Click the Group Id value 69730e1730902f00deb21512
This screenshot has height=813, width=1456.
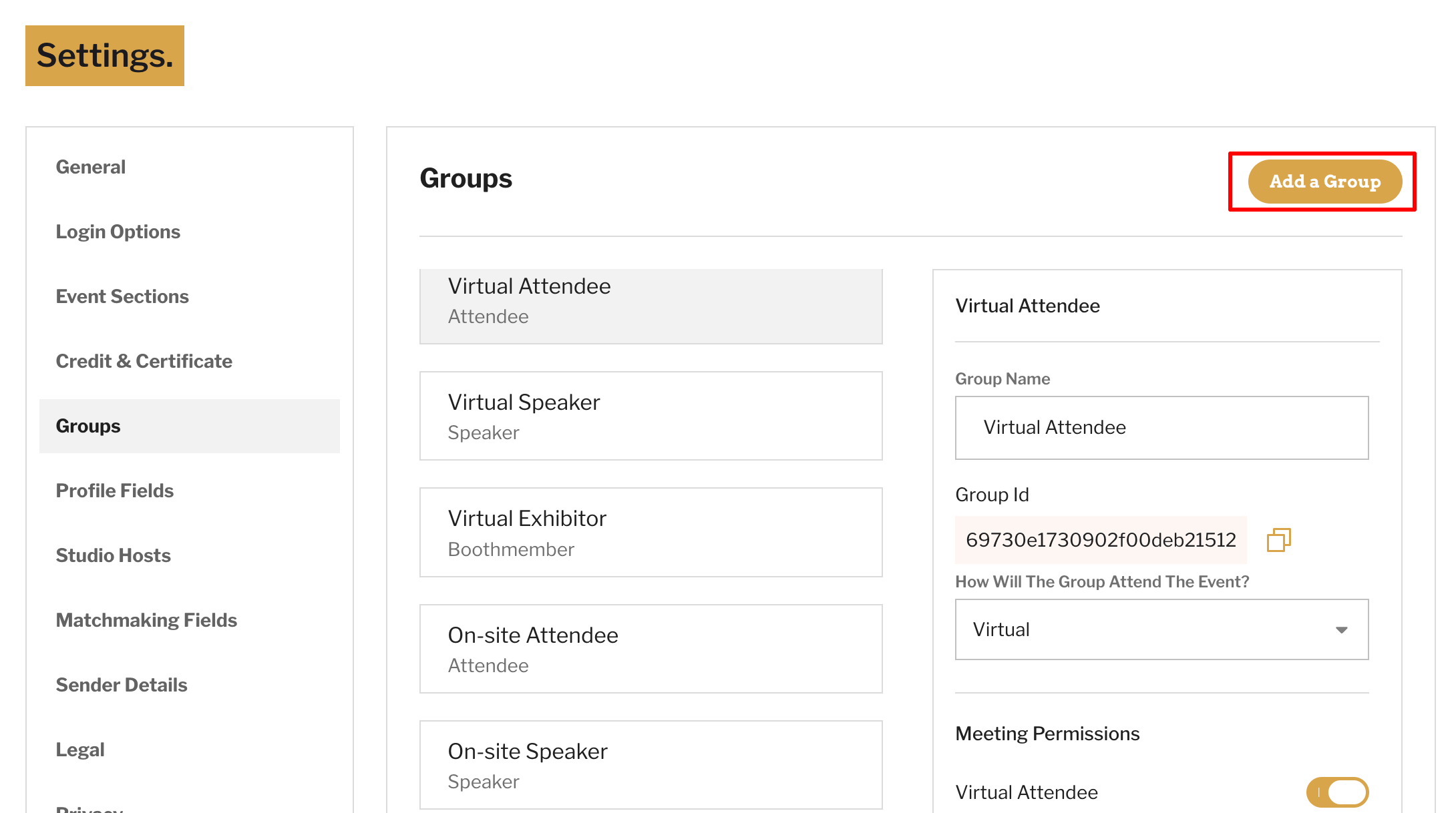tap(1101, 540)
